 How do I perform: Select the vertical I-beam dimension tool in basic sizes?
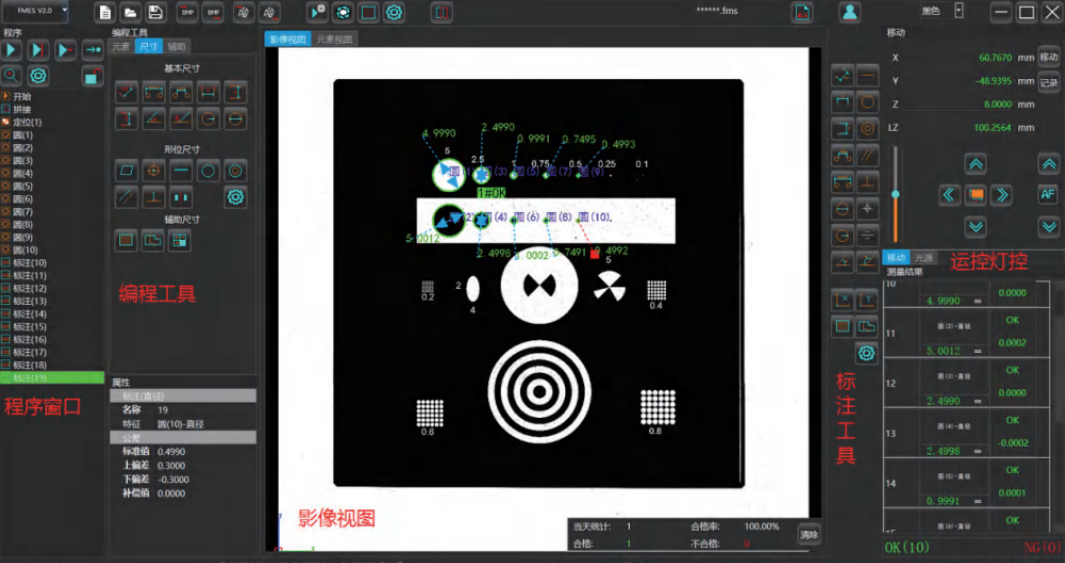tap(236, 92)
